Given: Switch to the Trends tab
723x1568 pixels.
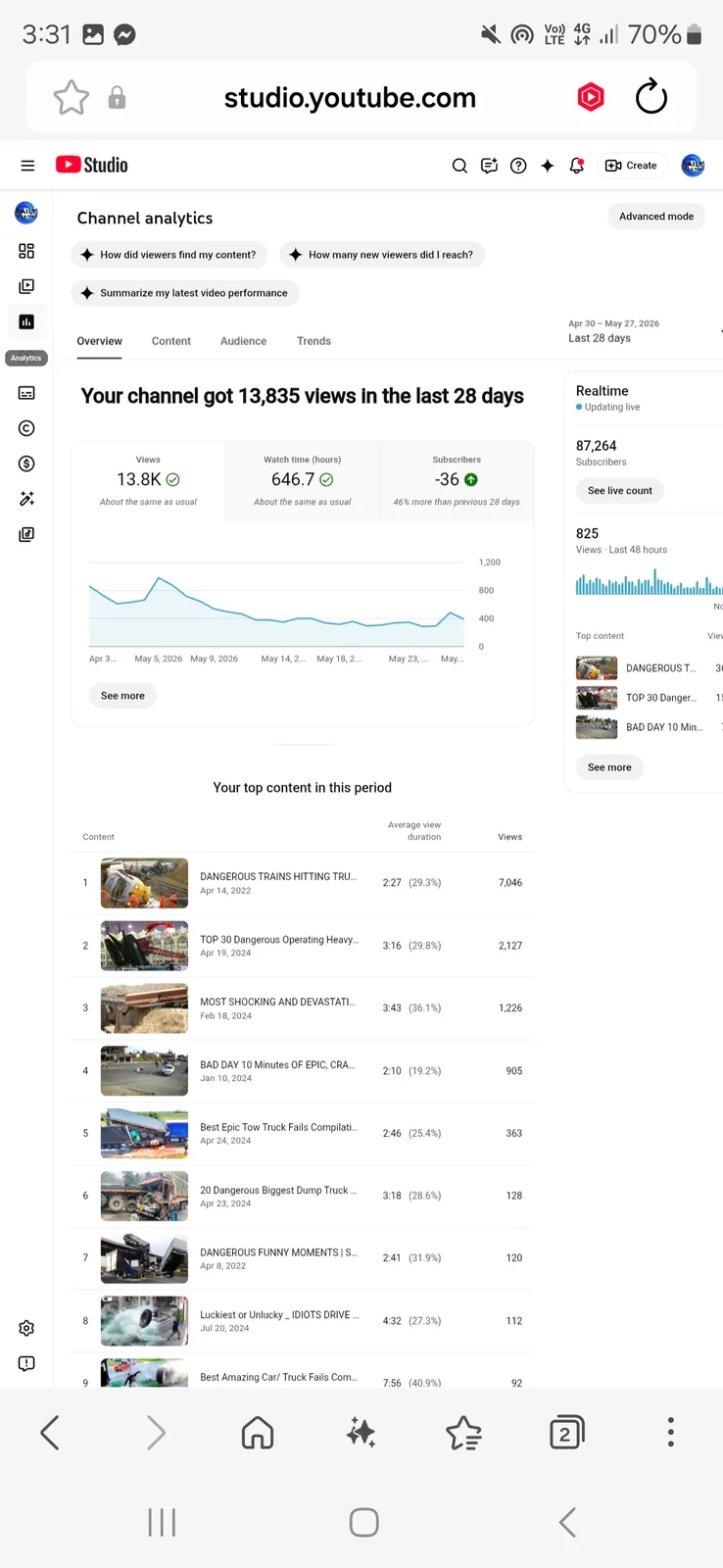Looking at the screenshot, I should (x=313, y=341).
